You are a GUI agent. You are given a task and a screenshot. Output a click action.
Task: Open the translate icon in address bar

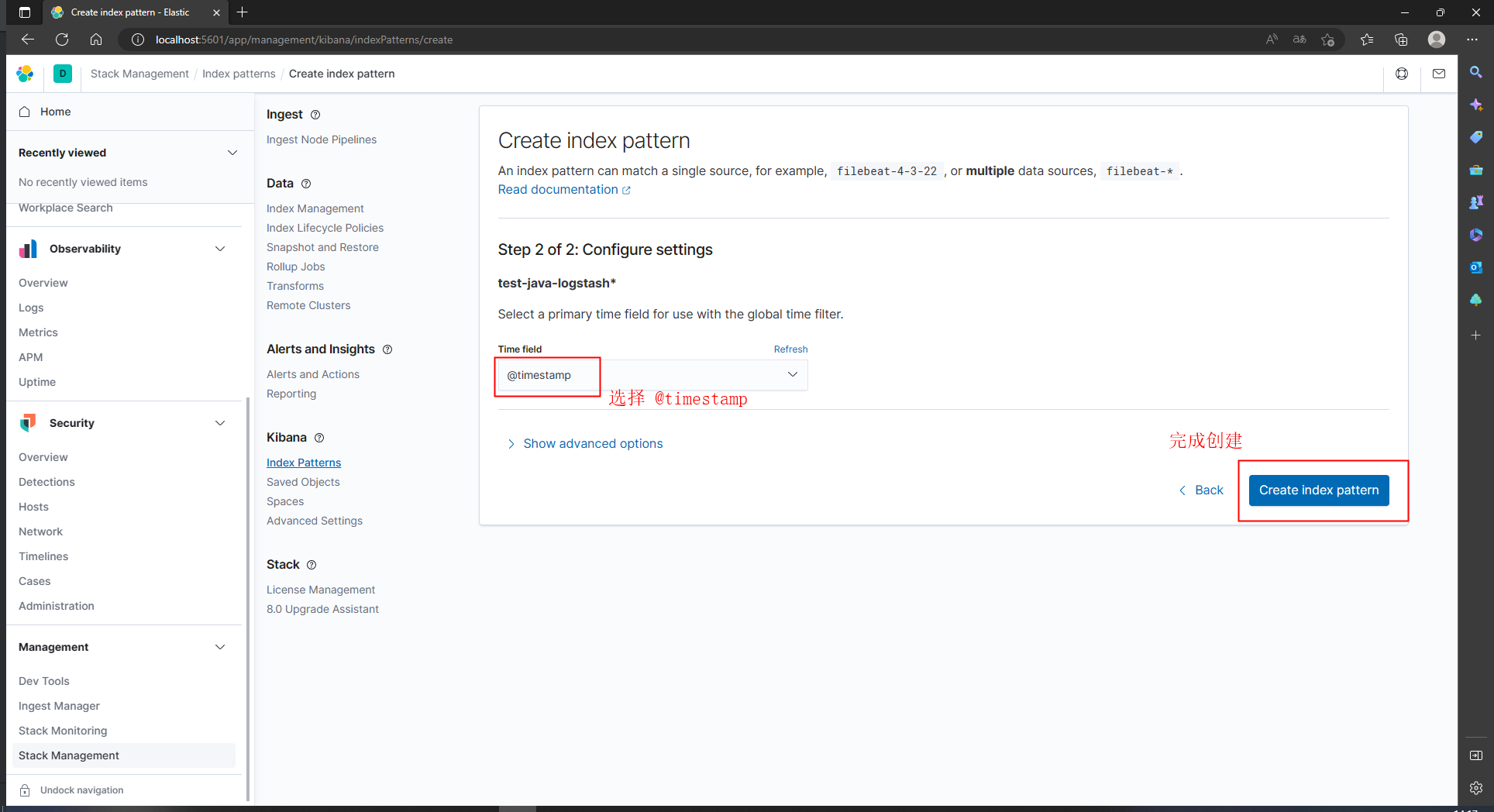point(1300,40)
